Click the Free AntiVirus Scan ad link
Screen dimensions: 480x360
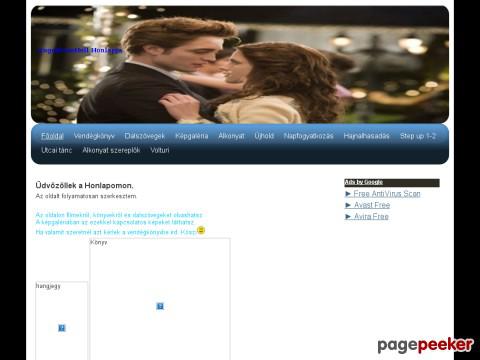pyautogui.click(x=383, y=194)
